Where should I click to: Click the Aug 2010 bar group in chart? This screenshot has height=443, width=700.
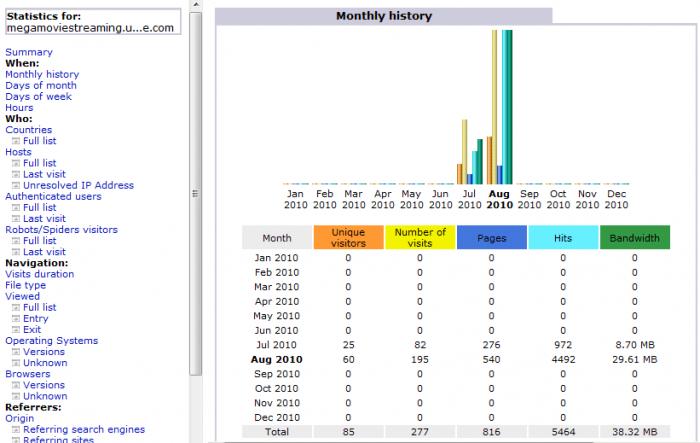pyautogui.click(x=500, y=107)
